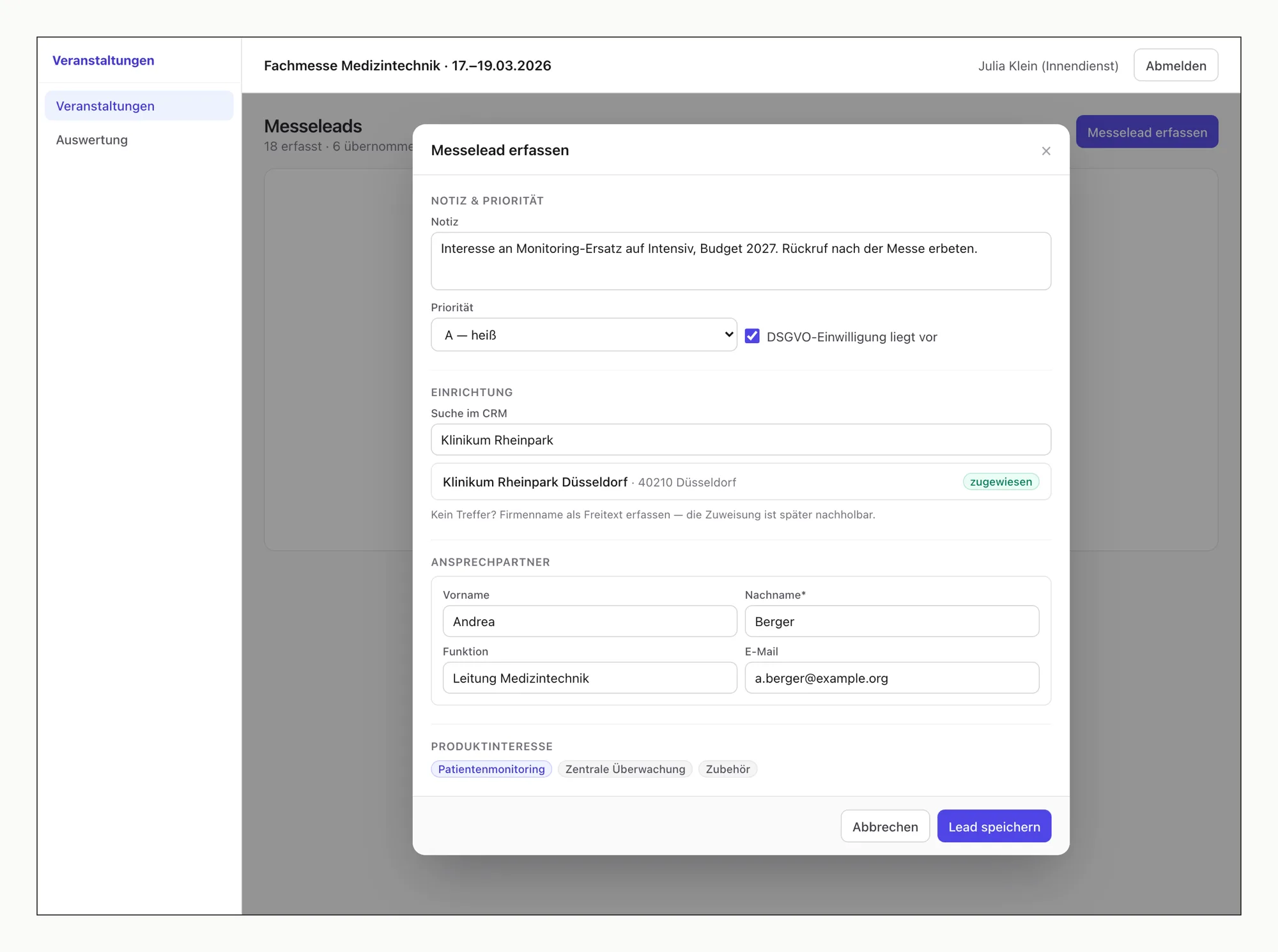The image size is (1278, 952).
Task: Toggle the Patientenmonitoring product chip
Action: click(x=491, y=769)
